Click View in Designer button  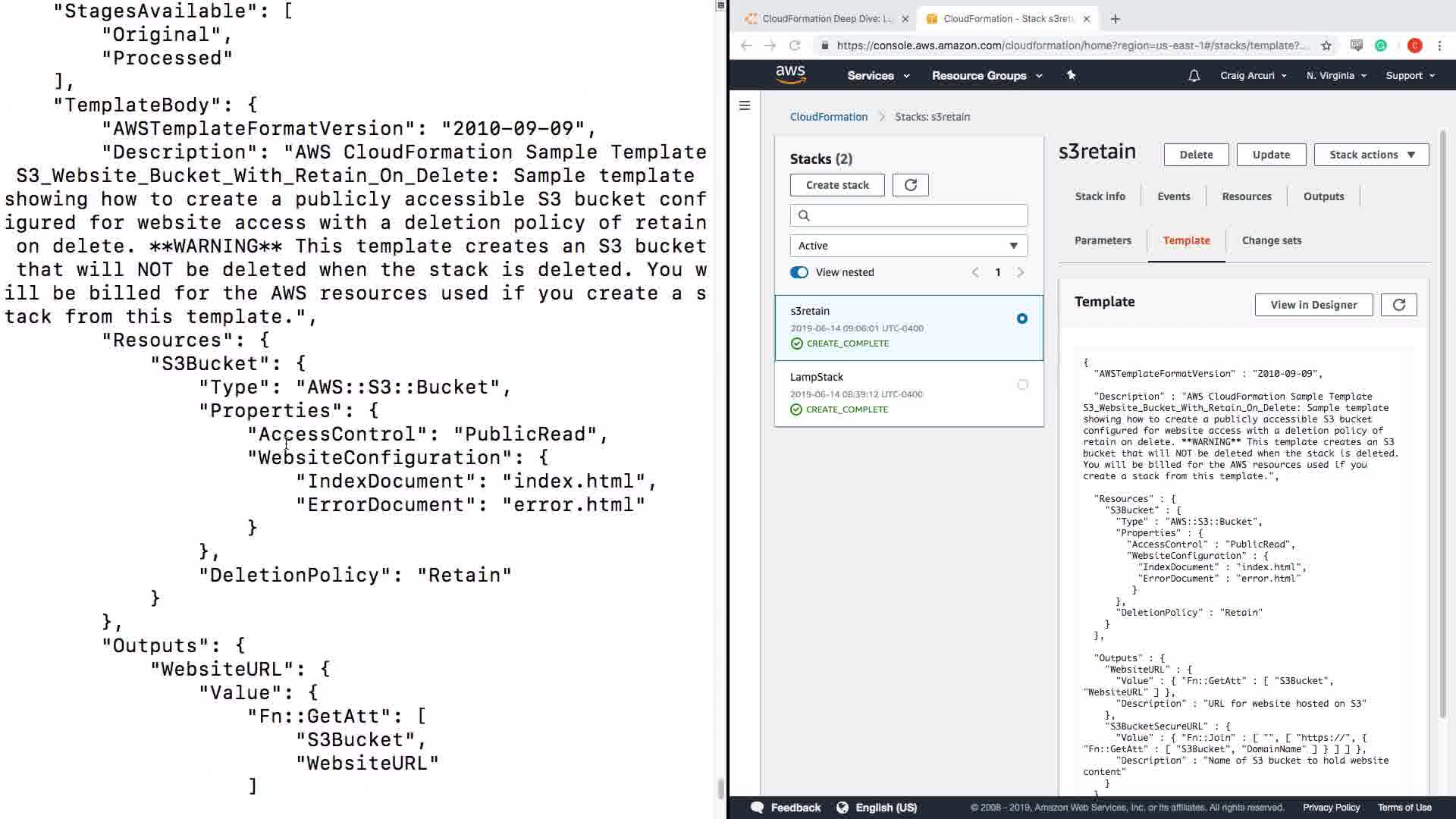1313,305
